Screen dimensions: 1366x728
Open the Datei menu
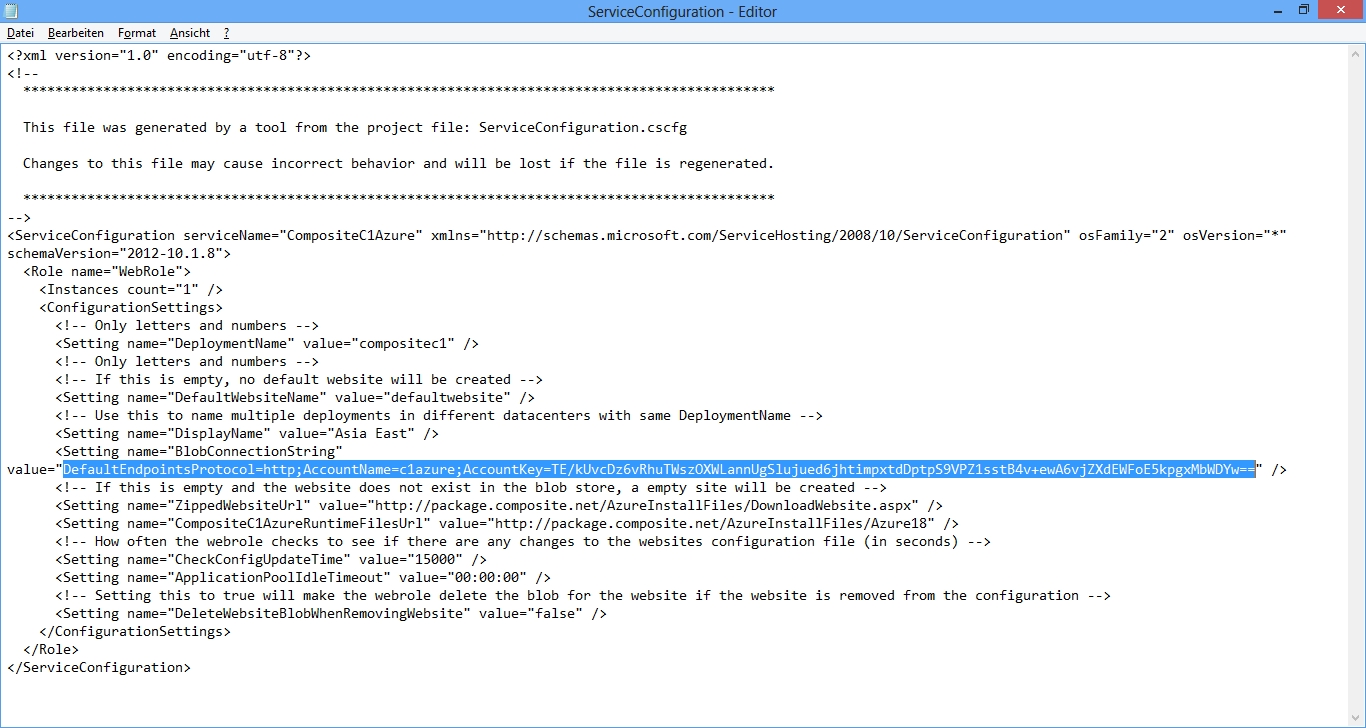[20, 33]
